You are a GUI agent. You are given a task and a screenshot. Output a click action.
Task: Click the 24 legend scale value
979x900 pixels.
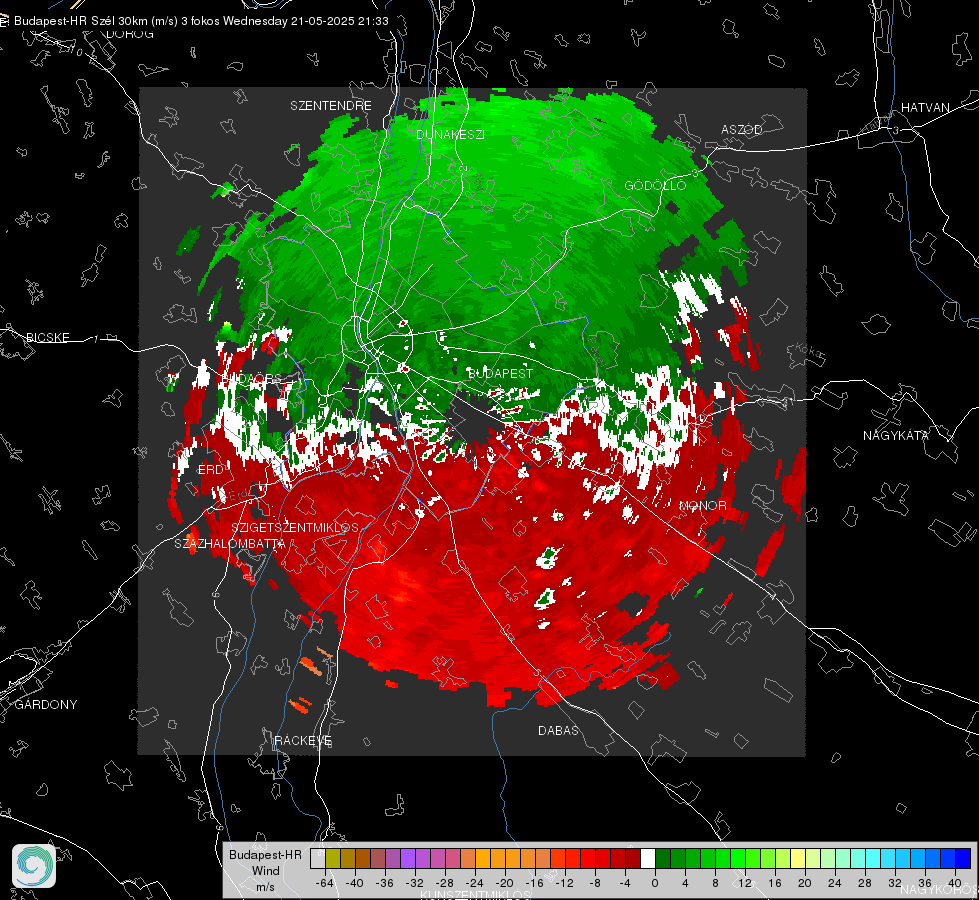click(x=835, y=883)
